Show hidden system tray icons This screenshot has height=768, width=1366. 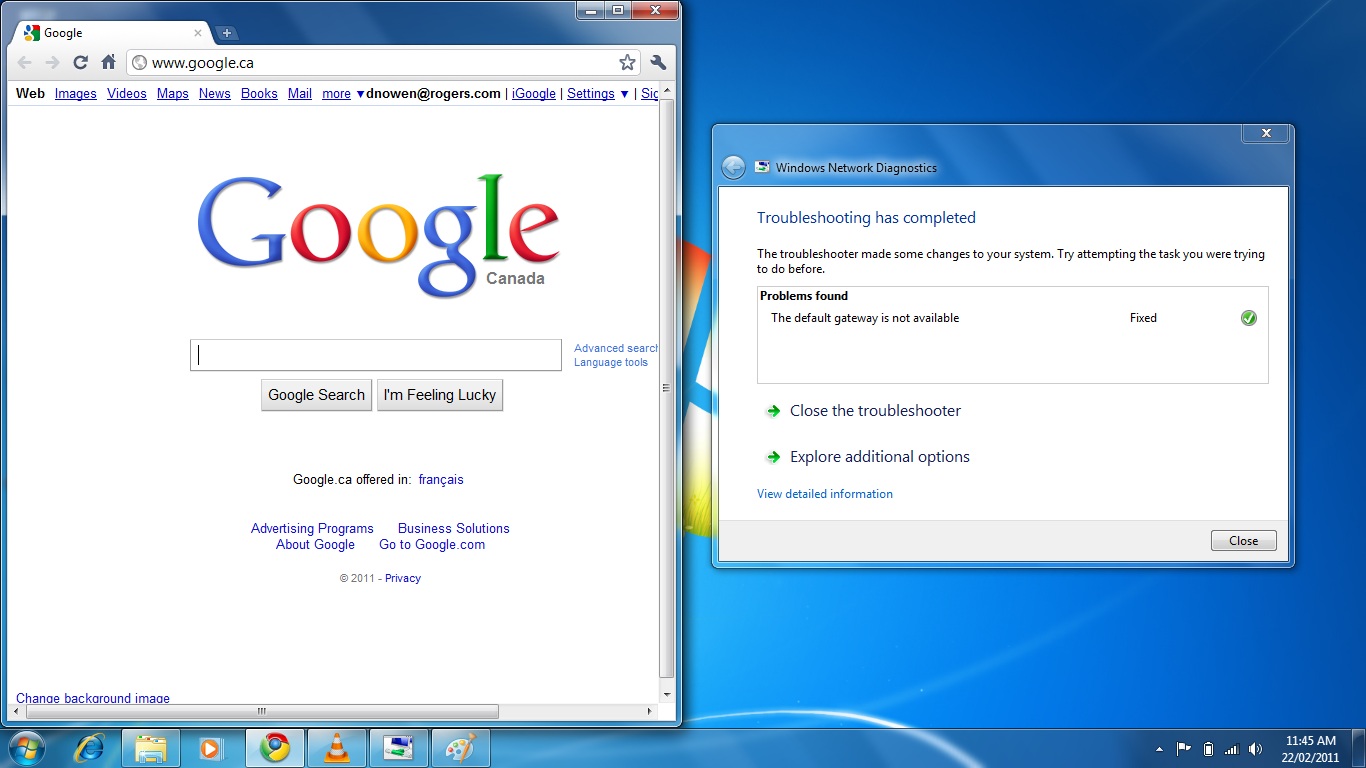(1159, 749)
